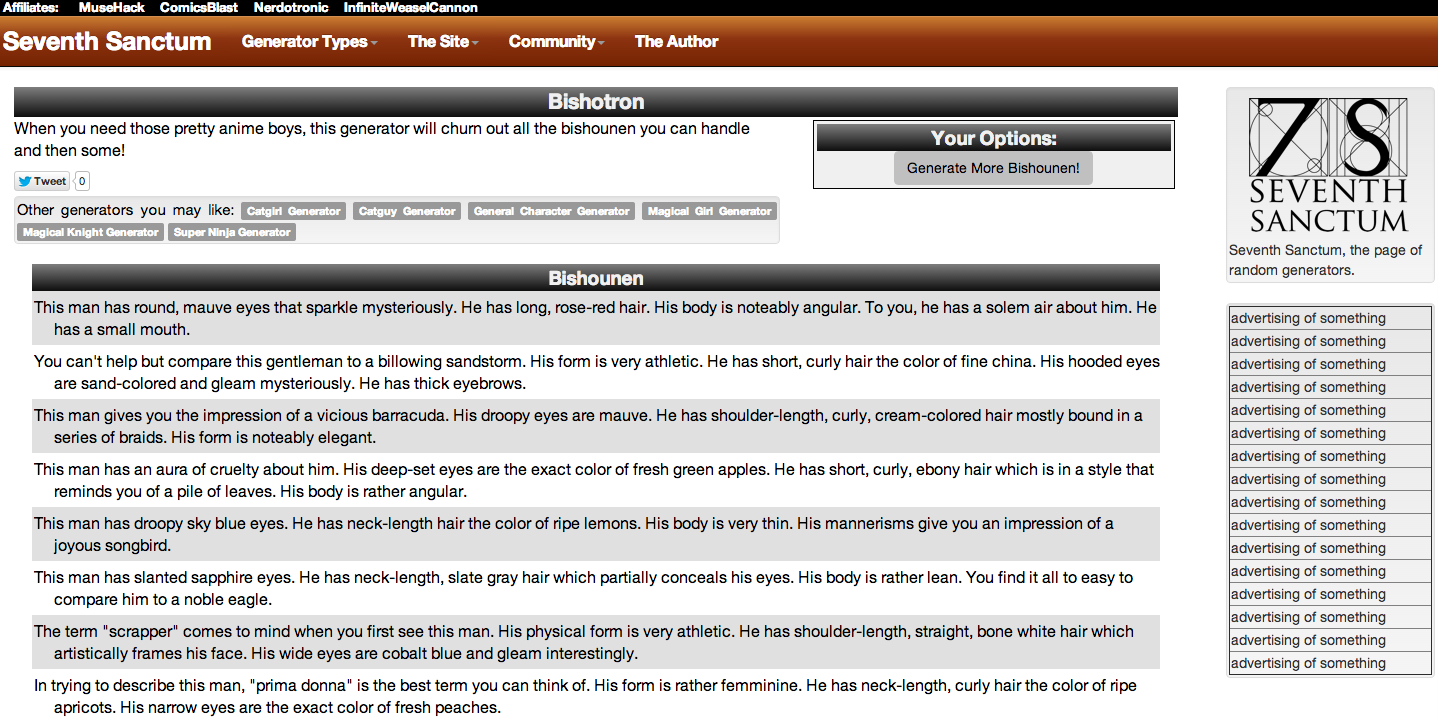The width and height of the screenshot is (1438, 721).
Task: Visit the MuseHack affiliate link
Action: pyautogui.click(x=112, y=7)
